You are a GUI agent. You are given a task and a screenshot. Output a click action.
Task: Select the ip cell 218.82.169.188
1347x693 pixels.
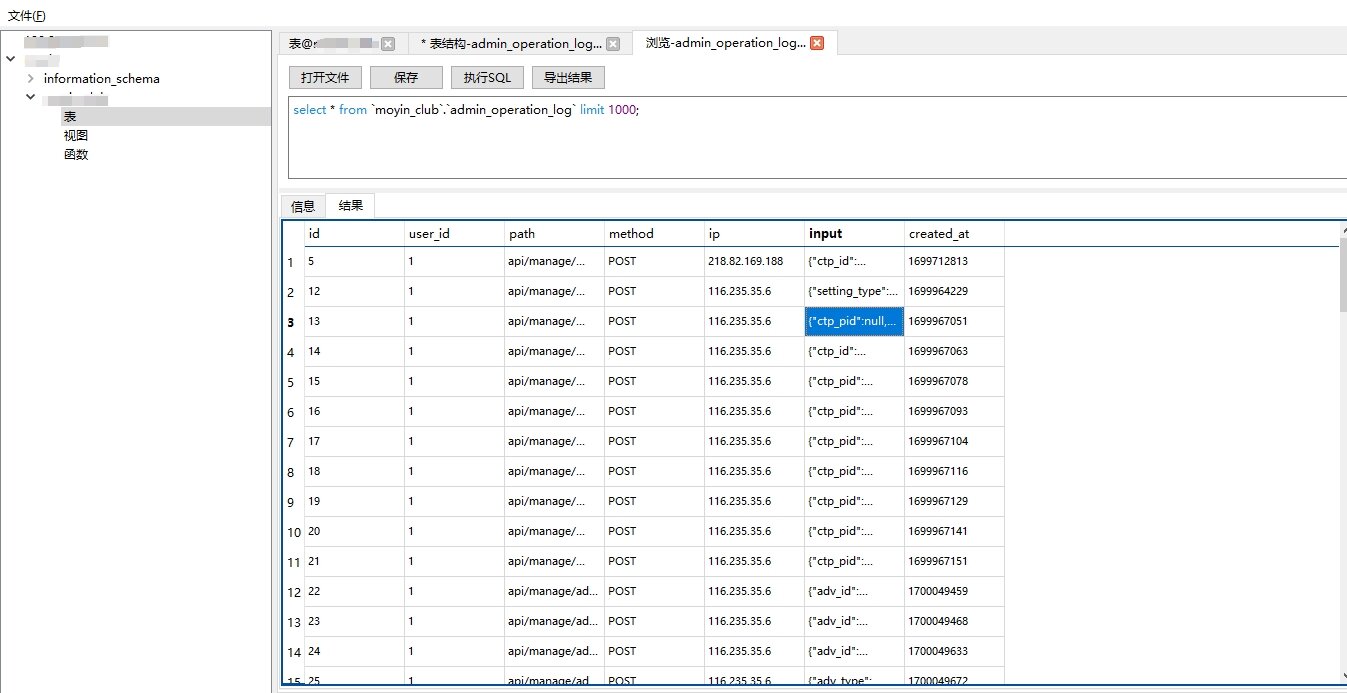(x=754, y=262)
